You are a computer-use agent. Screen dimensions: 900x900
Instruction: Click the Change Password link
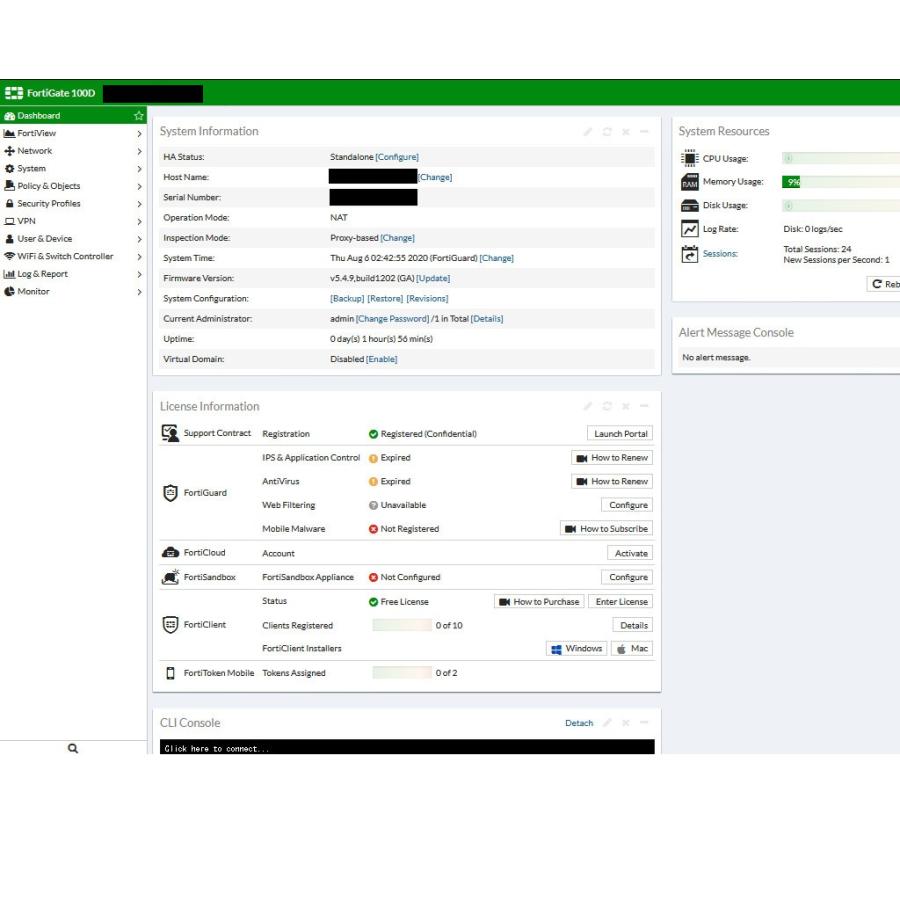point(392,319)
